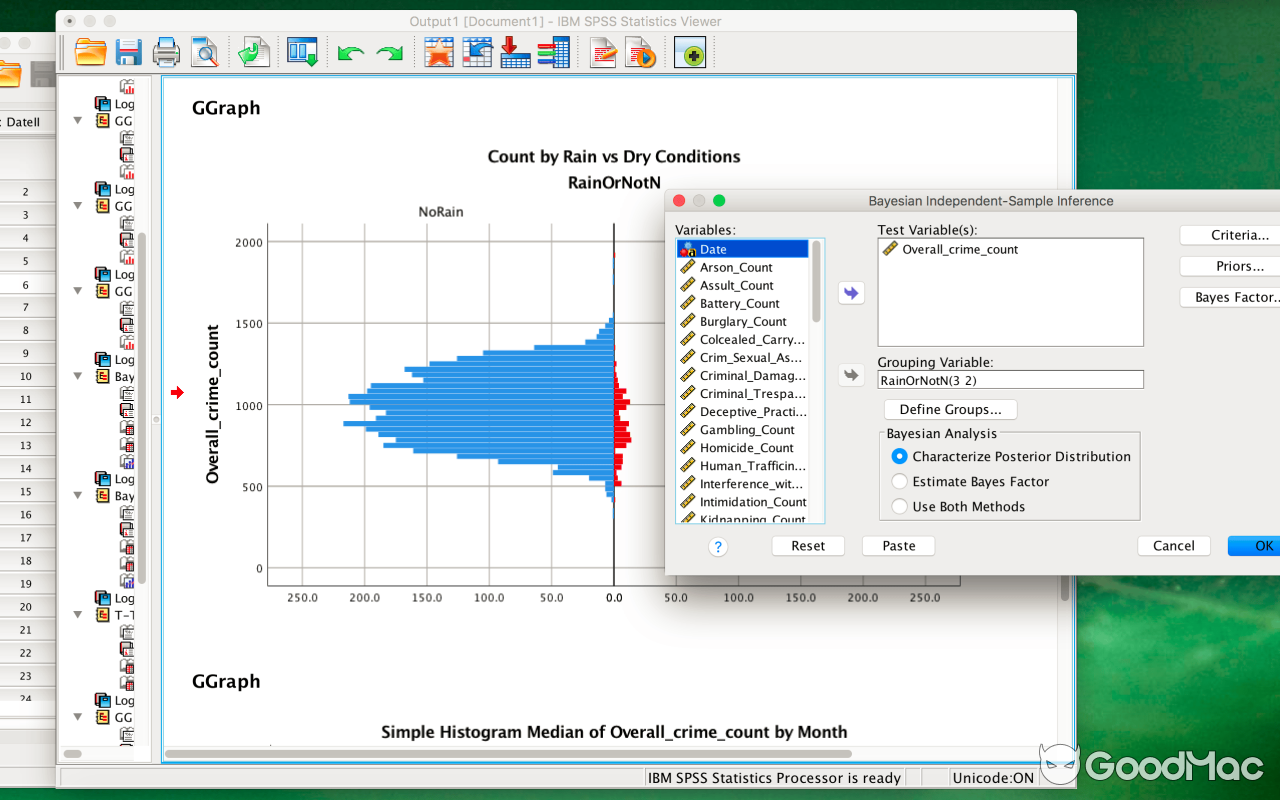Open print preview of the output
This screenshot has height=800, width=1280.
(205, 51)
